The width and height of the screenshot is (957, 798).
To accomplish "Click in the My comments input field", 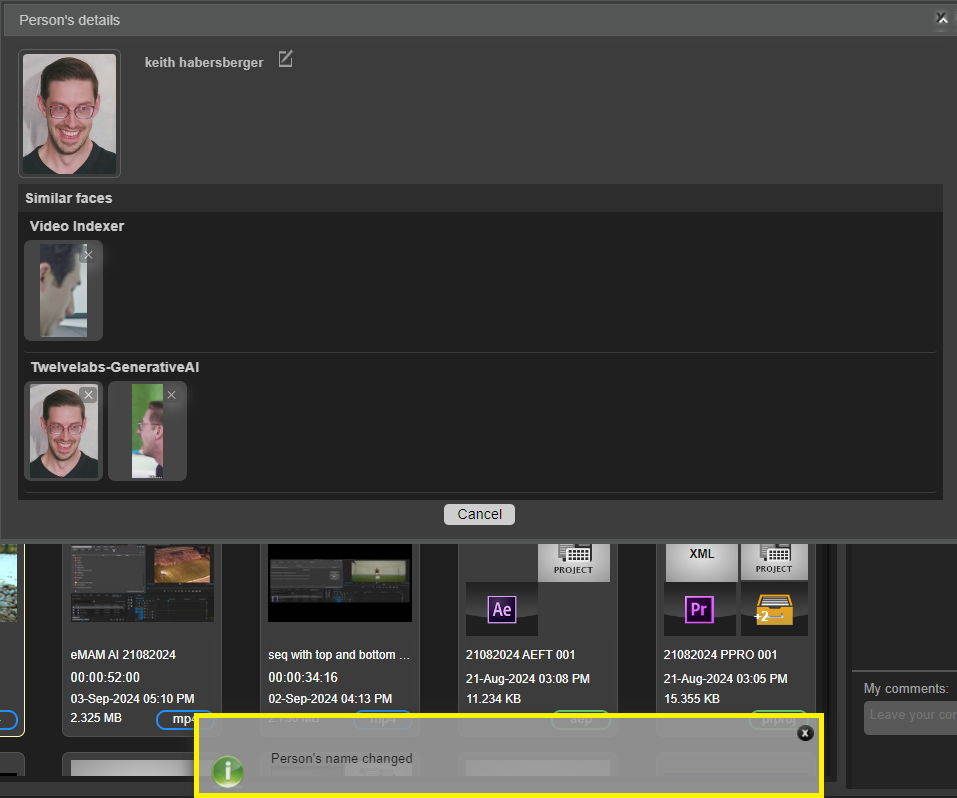I will (910, 717).
